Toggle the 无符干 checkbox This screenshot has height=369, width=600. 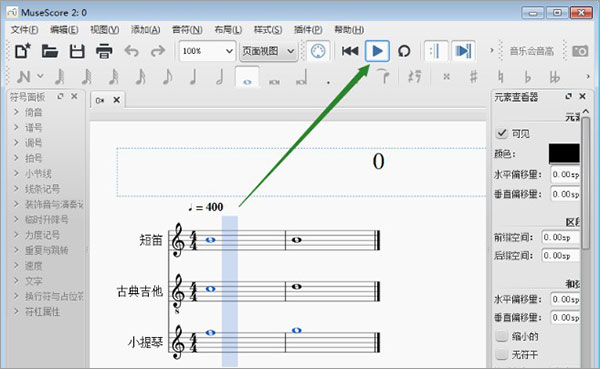click(502, 354)
